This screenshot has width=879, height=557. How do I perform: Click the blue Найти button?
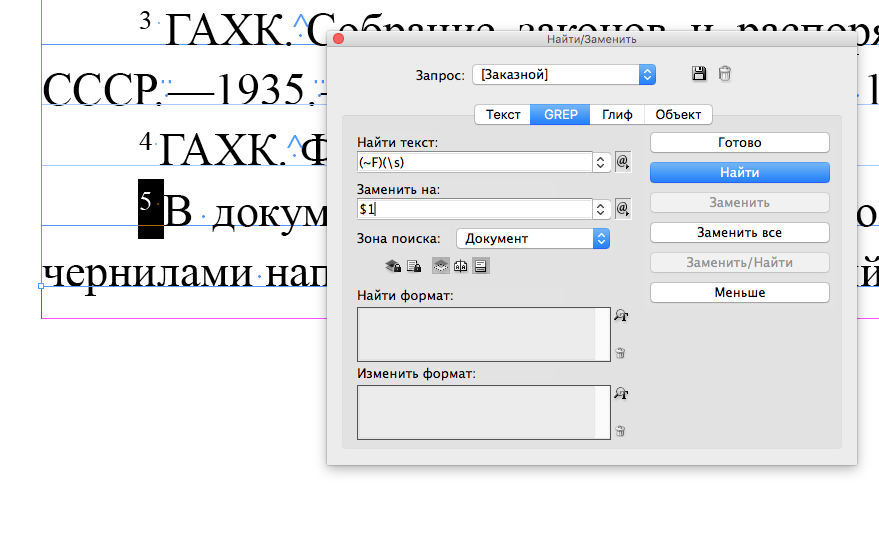[x=739, y=173]
